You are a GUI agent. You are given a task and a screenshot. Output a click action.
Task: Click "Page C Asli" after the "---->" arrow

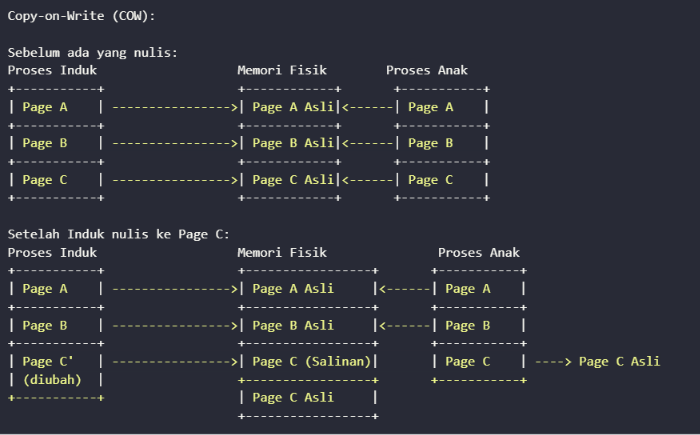(619, 362)
